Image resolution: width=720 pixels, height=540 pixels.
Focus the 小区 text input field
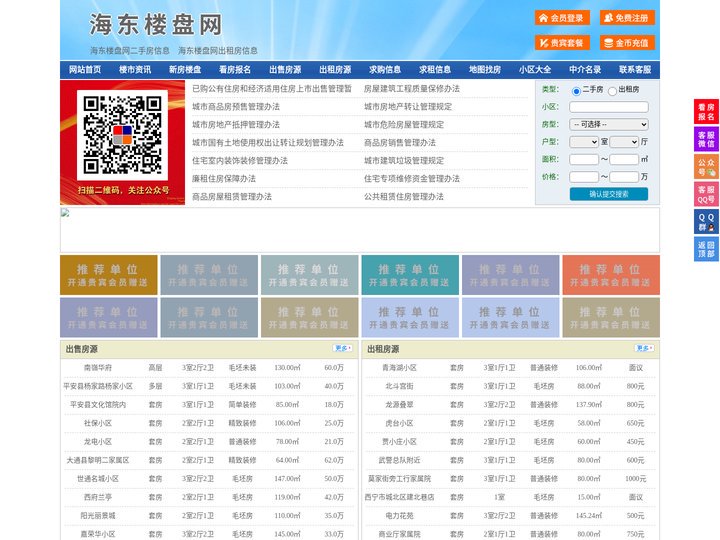coord(609,107)
